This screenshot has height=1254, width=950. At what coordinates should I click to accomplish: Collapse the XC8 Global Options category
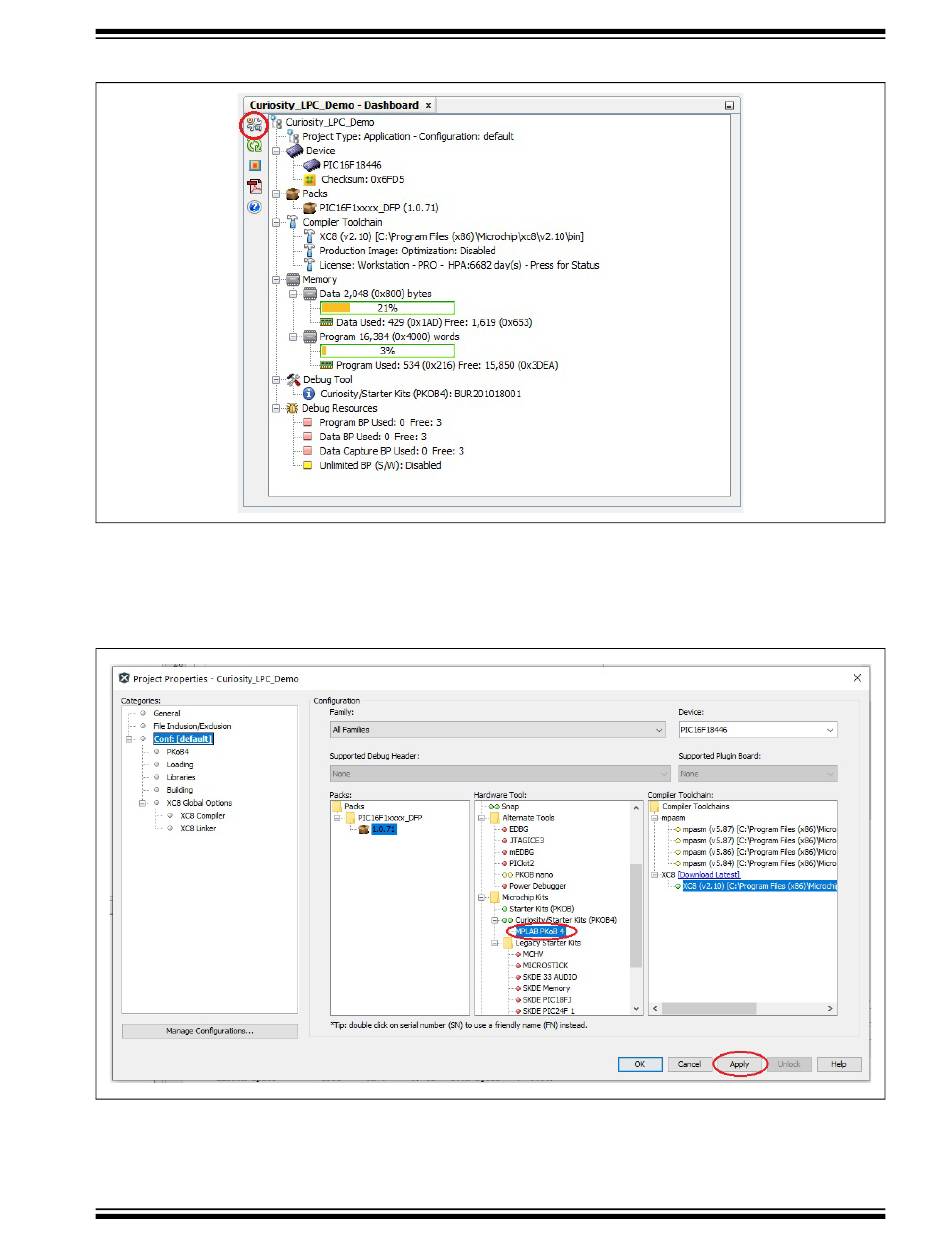pos(144,803)
